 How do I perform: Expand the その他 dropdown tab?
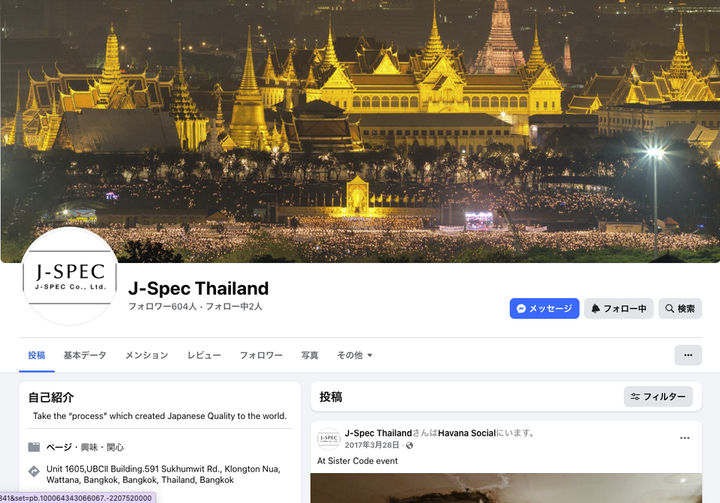(x=354, y=355)
